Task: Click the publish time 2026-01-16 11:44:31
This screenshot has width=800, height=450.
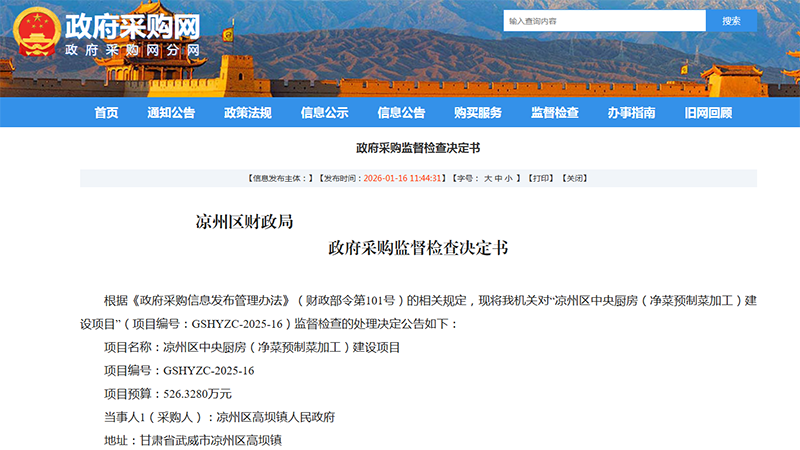Action: tap(402, 179)
